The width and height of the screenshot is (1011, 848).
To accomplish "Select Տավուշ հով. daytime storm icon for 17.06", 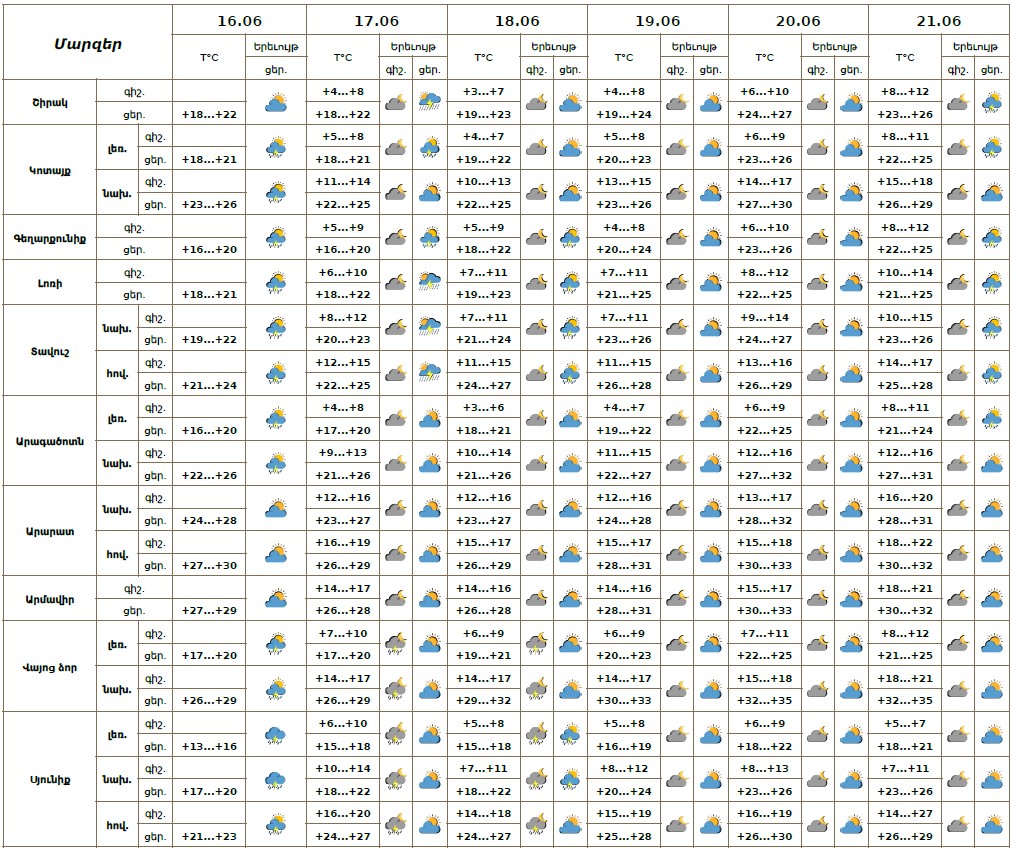I will [x=431, y=373].
